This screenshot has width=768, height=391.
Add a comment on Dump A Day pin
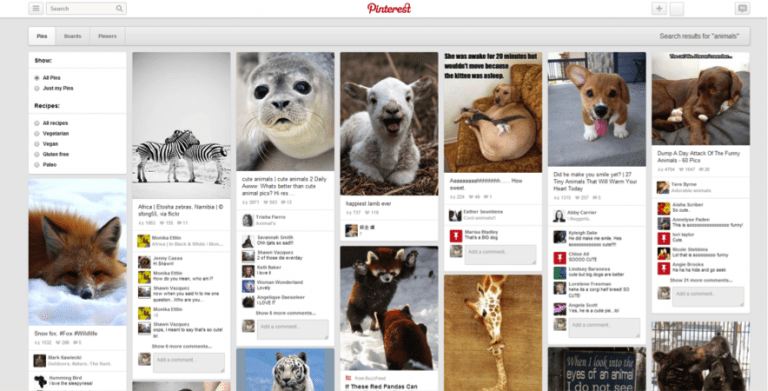[708, 297]
